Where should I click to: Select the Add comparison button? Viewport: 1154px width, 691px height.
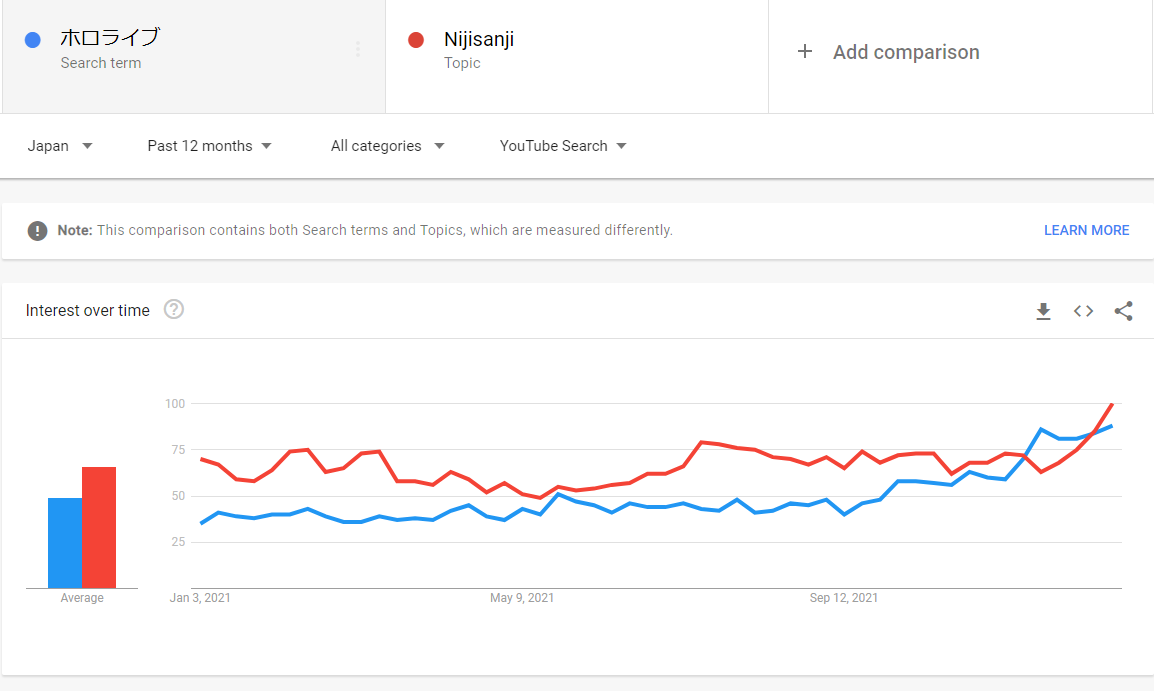tap(906, 52)
